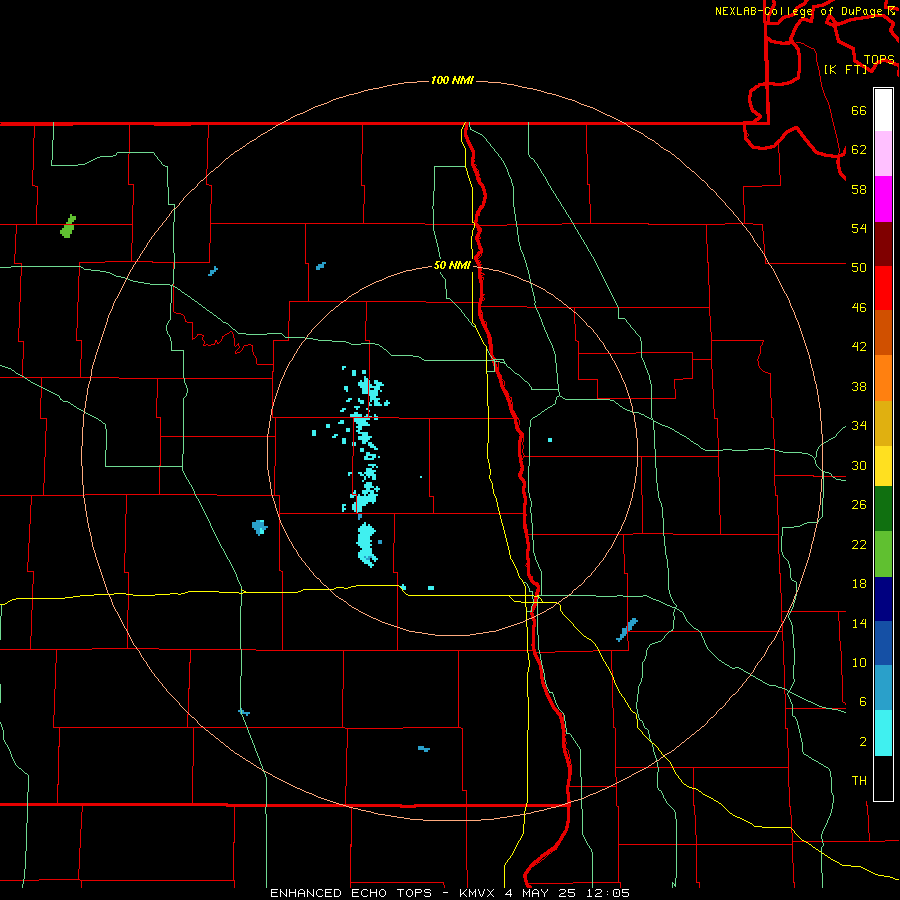Click the light pink 62 K FT swatch
Image resolution: width=900 pixels, height=900 pixels.
[883, 153]
